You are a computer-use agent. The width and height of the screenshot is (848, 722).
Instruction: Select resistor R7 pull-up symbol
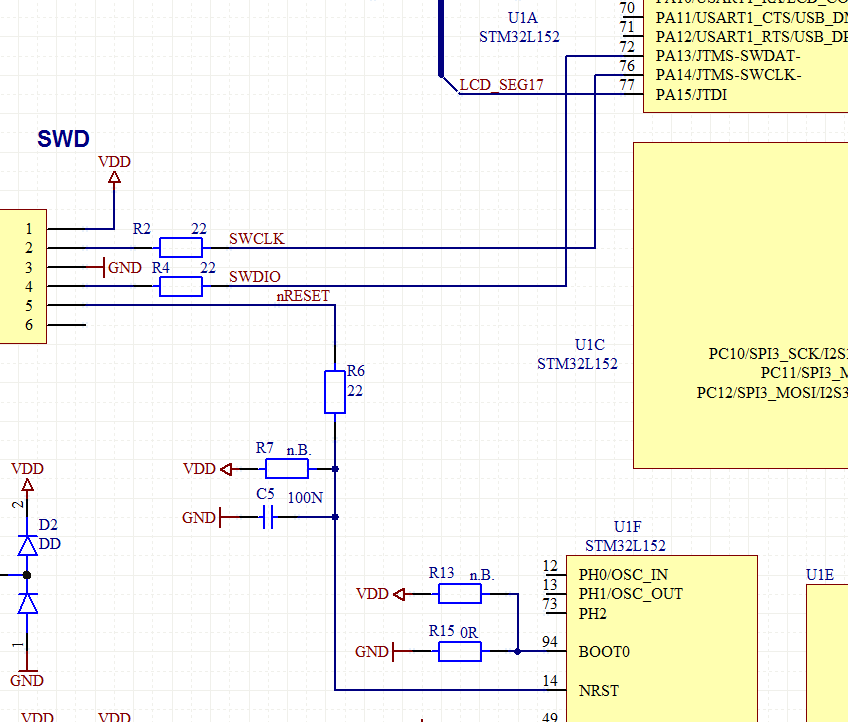pos(287,468)
